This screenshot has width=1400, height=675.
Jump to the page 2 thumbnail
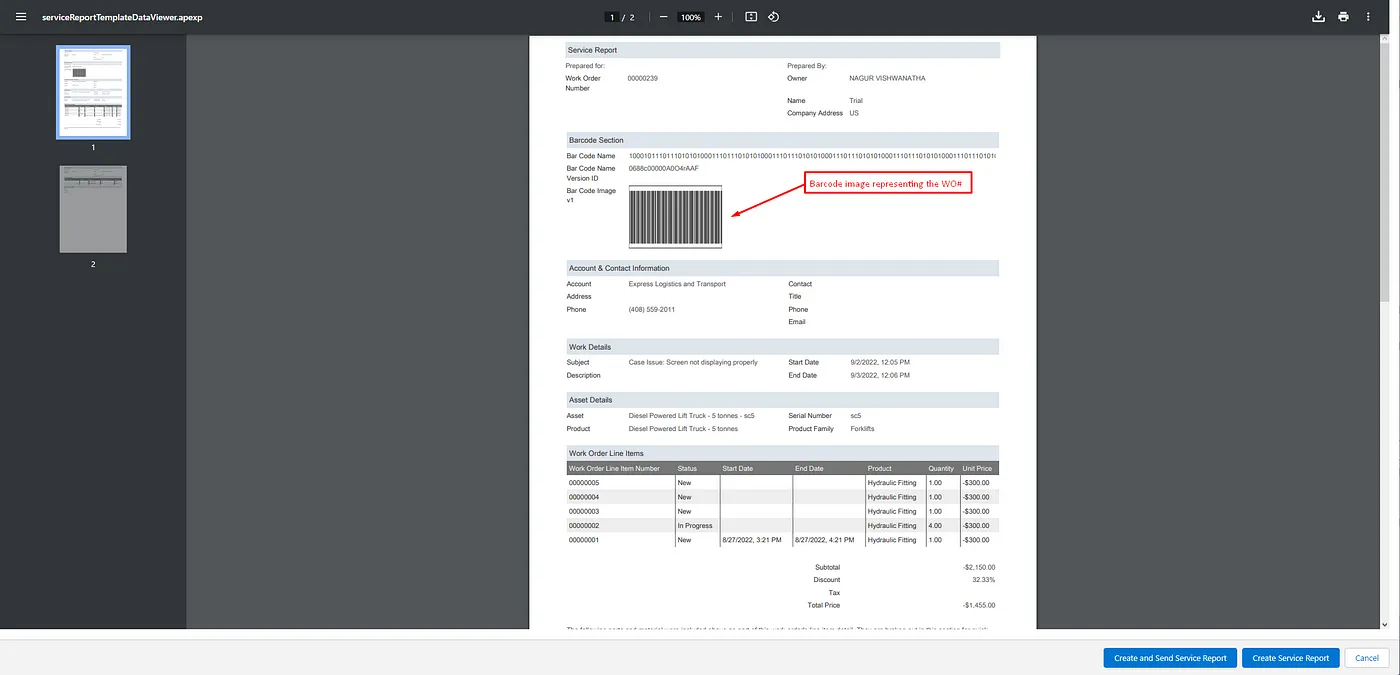coord(93,209)
